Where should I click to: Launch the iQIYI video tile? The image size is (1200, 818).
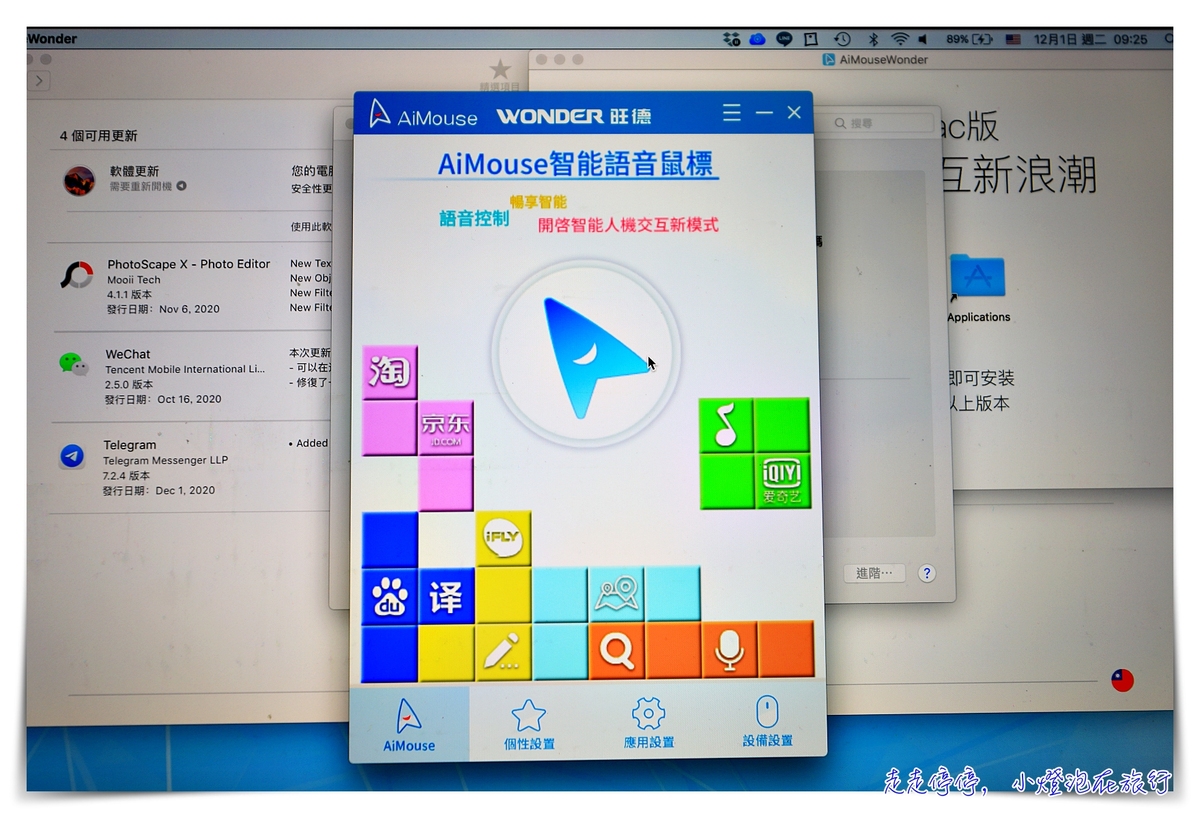pyautogui.click(x=782, y=481)
